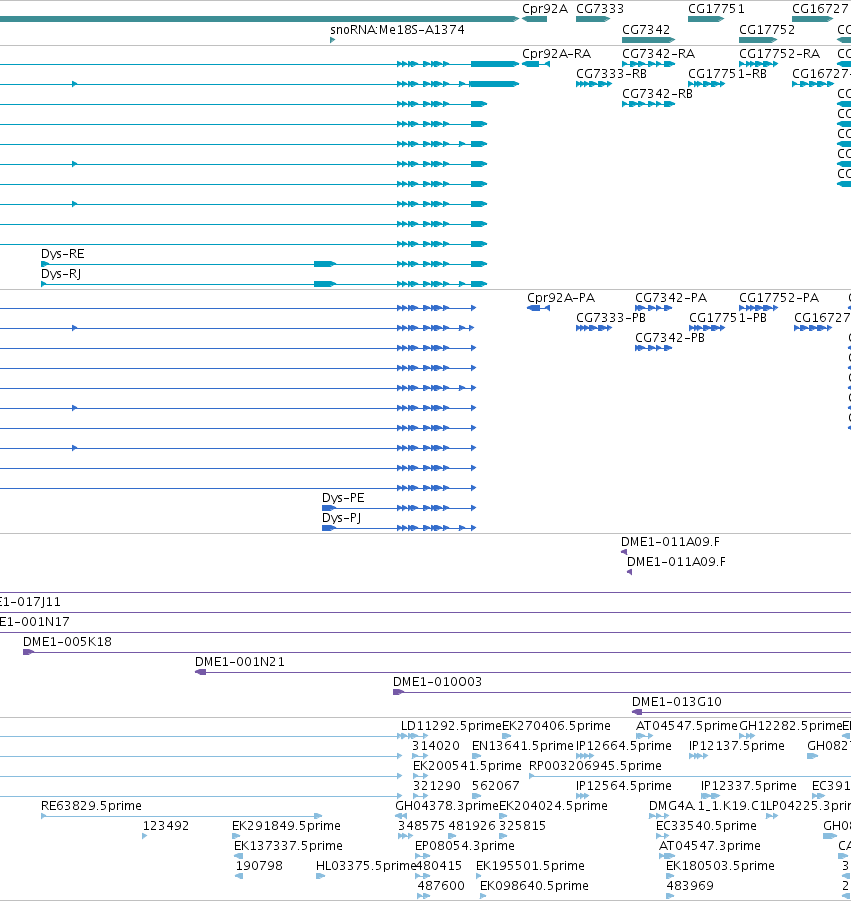Click EST label EK200541.5prime
This screenshot has width=851, height=901.
pos(467,766)
